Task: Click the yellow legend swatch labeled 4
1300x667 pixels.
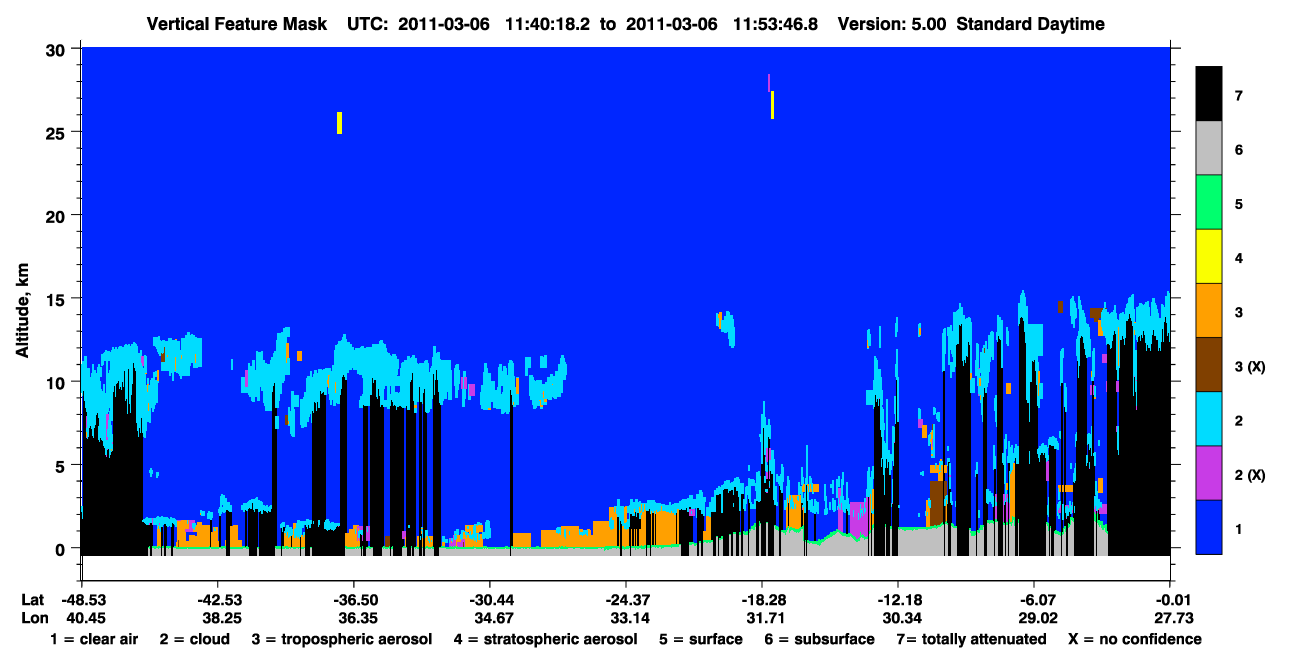Action: tap(1209, 257)
